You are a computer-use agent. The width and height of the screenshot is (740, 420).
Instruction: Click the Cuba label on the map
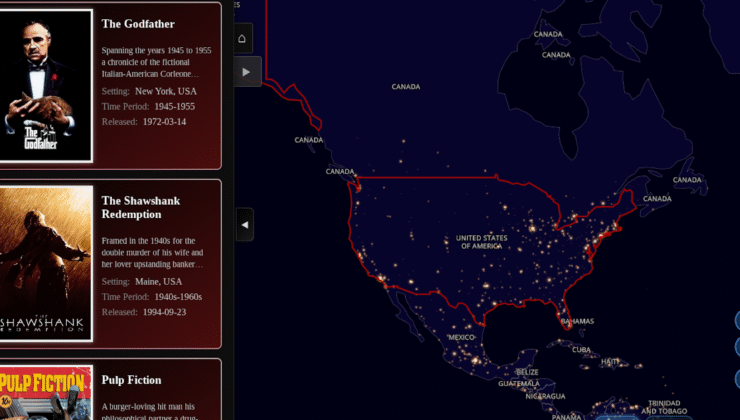pyautogui.click(x=581, y=350)
